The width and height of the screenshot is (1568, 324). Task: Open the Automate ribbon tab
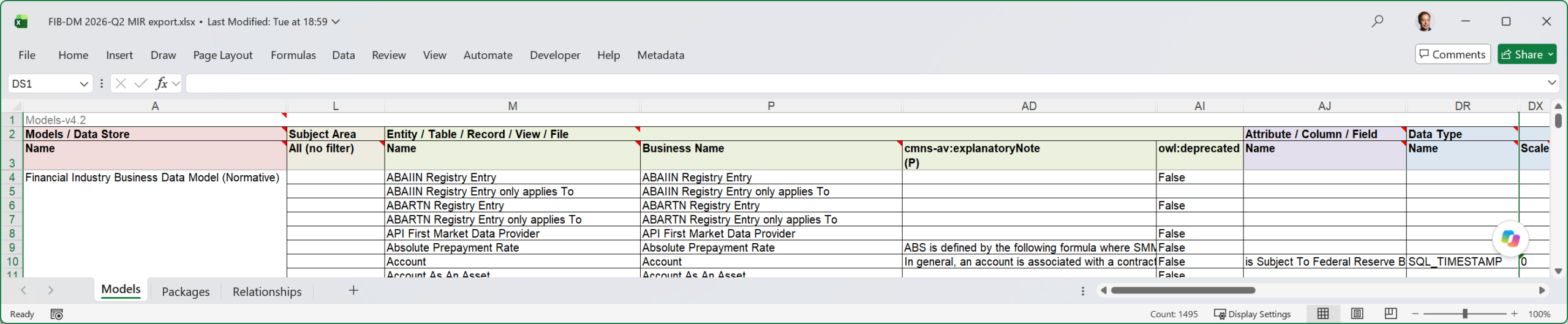(488, 55)
